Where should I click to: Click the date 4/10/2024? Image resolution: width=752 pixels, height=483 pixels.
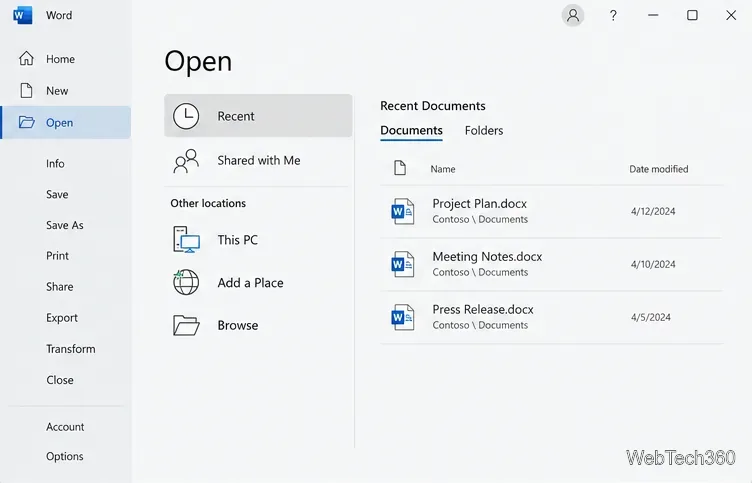(x=653, y=264)
